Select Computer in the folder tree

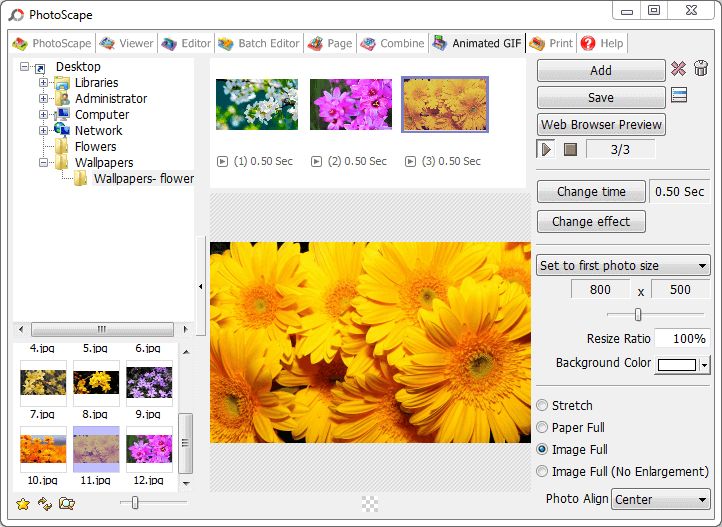(x=102, y=115)
